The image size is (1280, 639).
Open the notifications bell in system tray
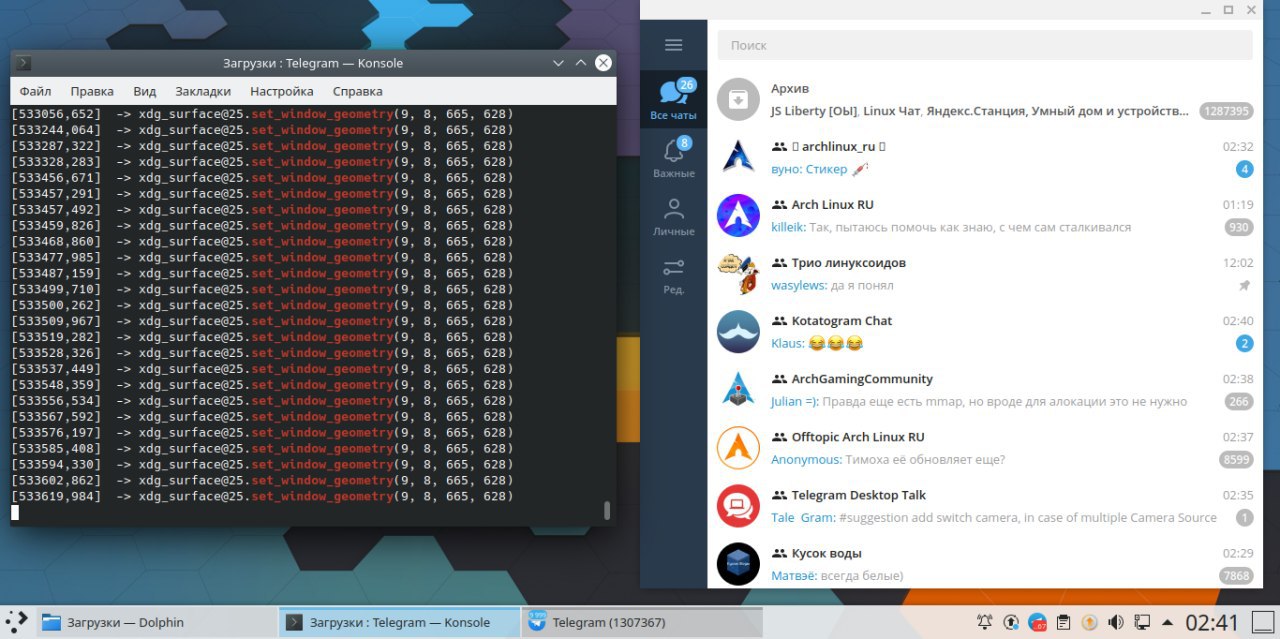pyautogui.click(x=985, y=622)
